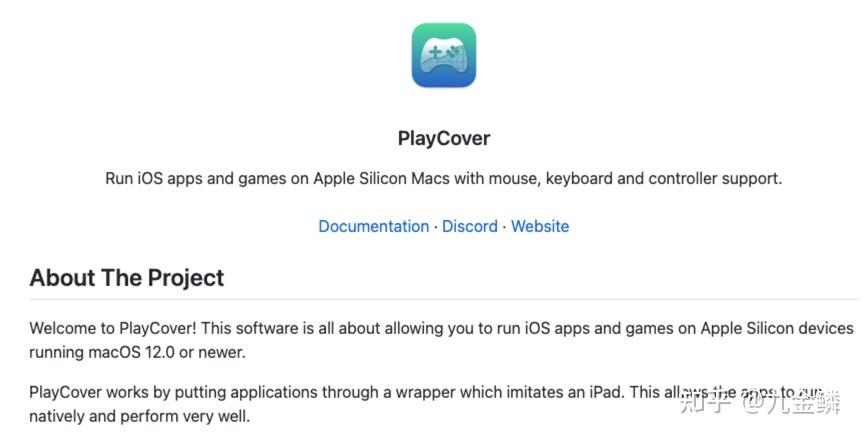
Task: Click the tagline starting with Run iOS apps
Action: 444,179
